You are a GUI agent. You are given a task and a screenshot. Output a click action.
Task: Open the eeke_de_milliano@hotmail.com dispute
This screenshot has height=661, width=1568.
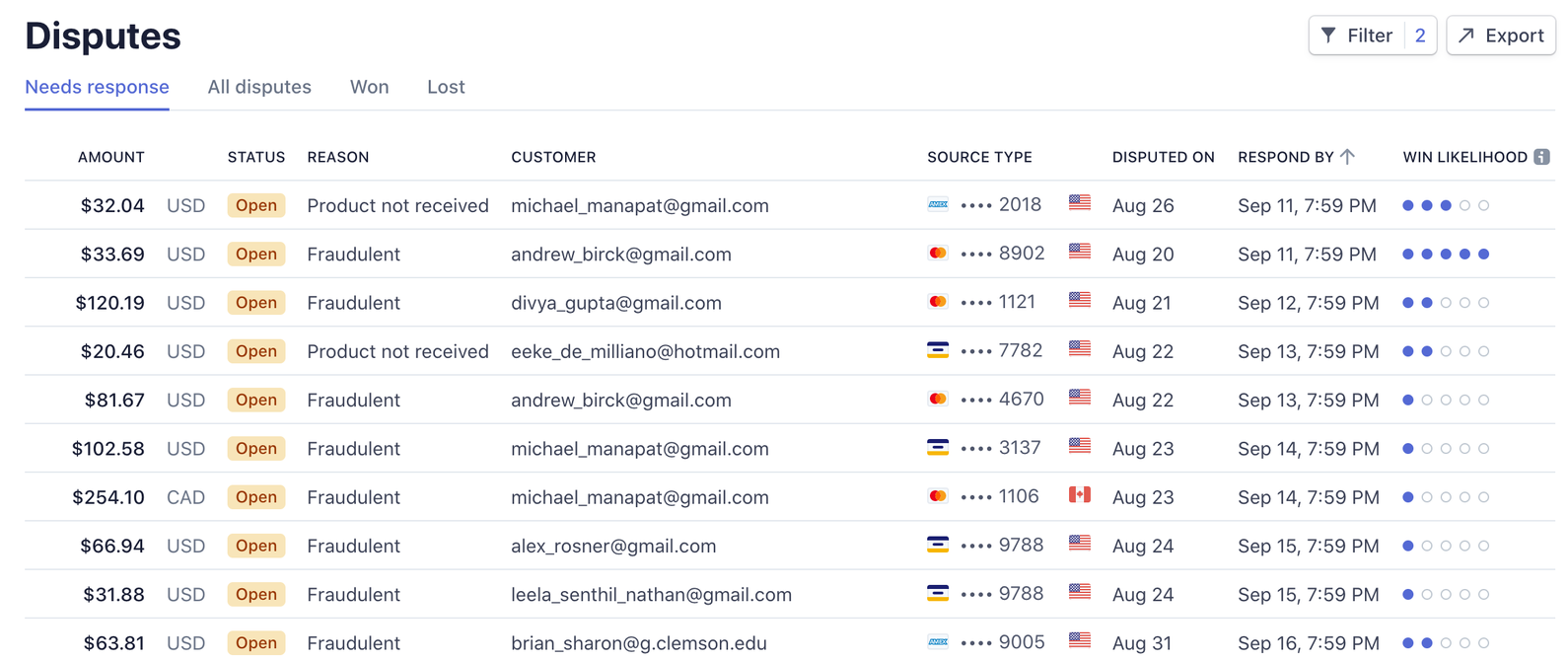click(645, 351)
